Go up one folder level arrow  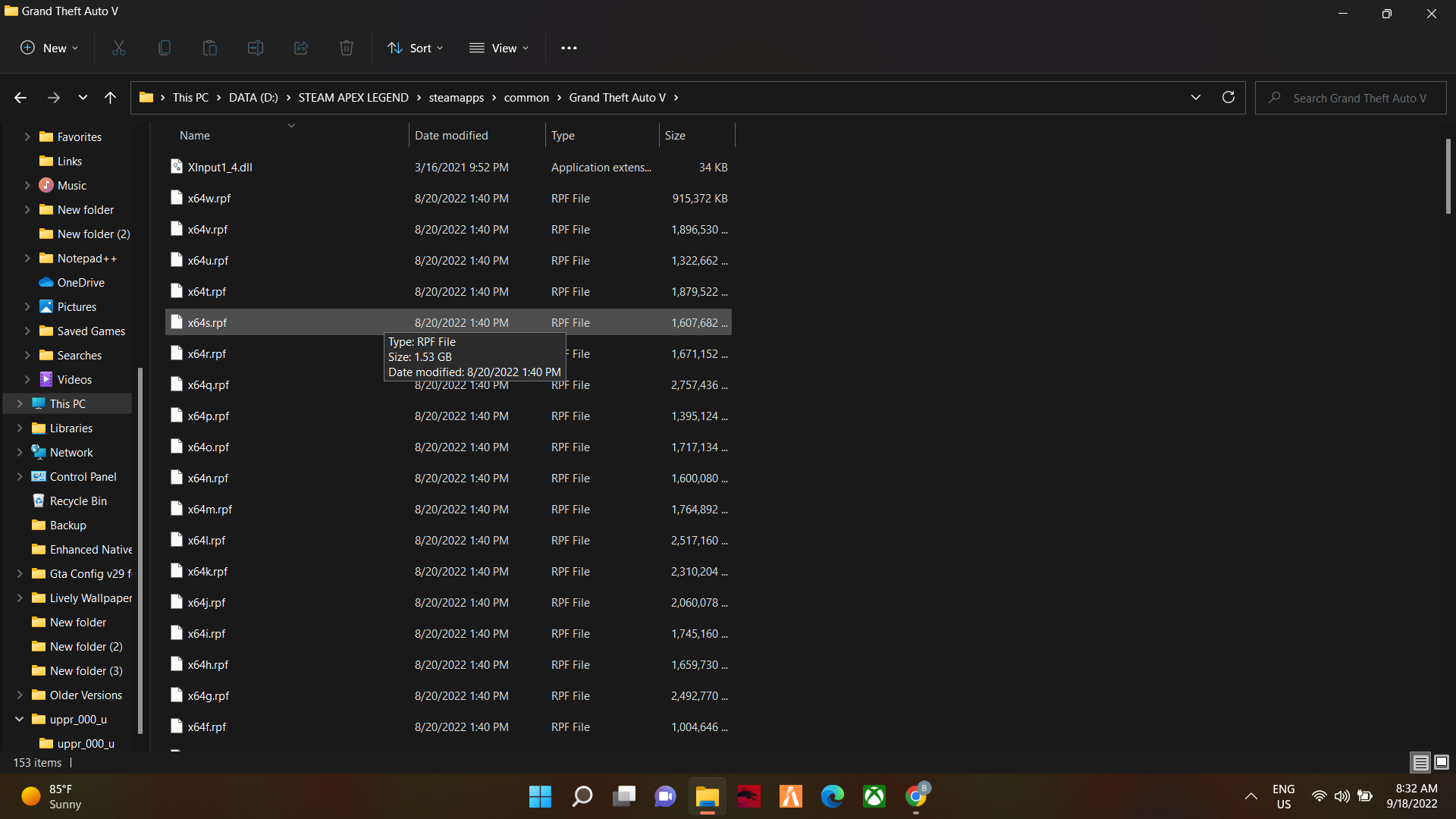110,97
